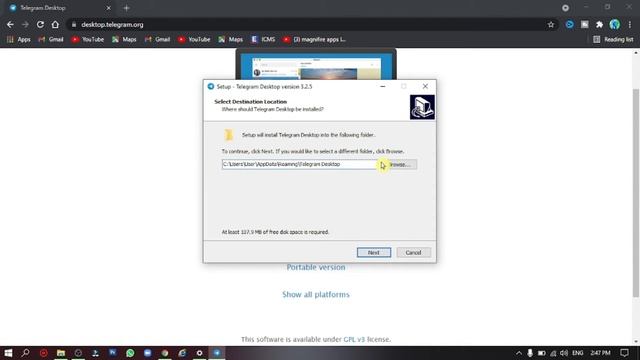Open the Chrome extensions puzzle icon
The width and height of the screenshot is (640, 360).
pyautogui.click(x=599, y=24)
